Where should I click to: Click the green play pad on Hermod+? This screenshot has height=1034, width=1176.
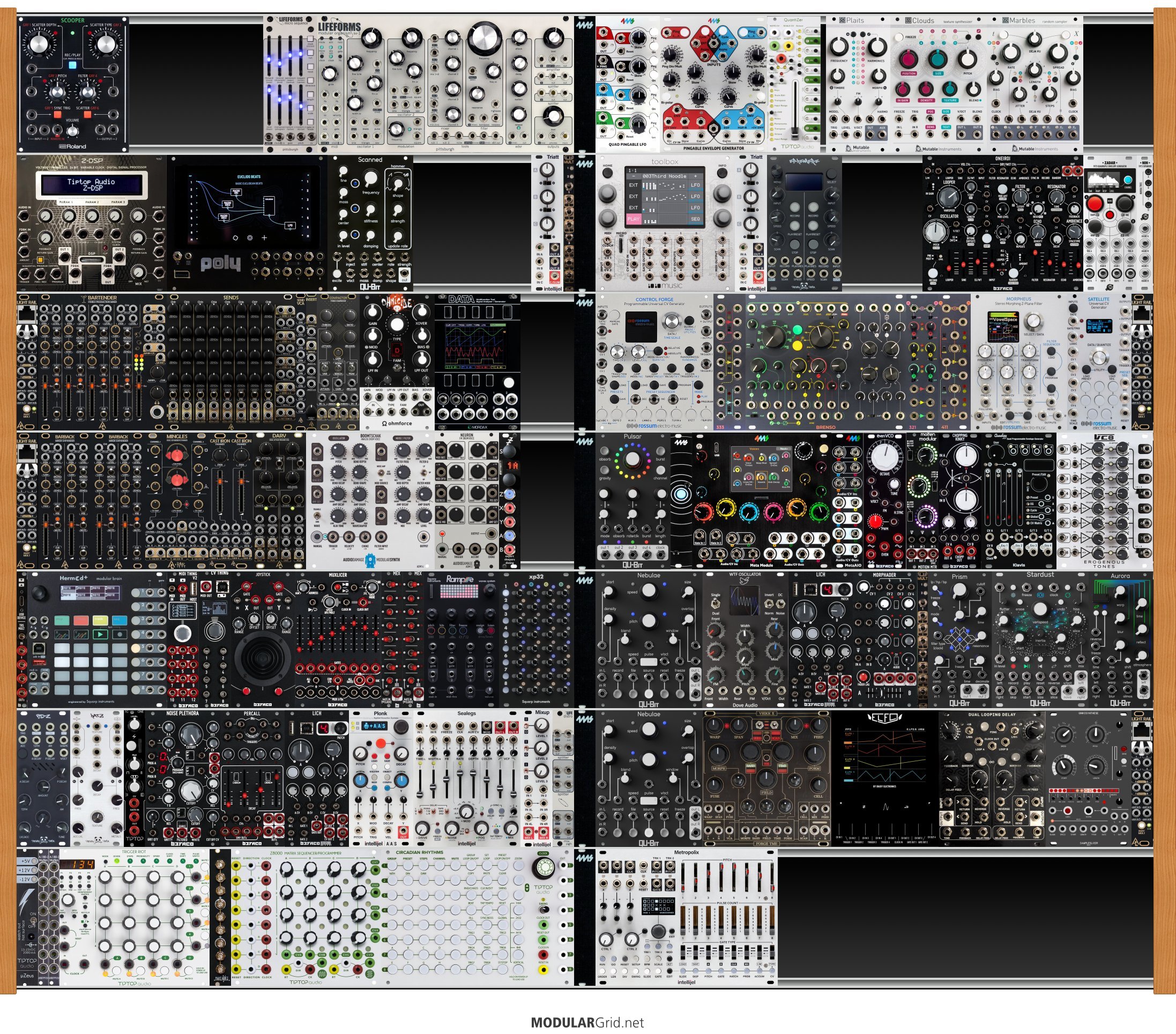pos(101,634)
